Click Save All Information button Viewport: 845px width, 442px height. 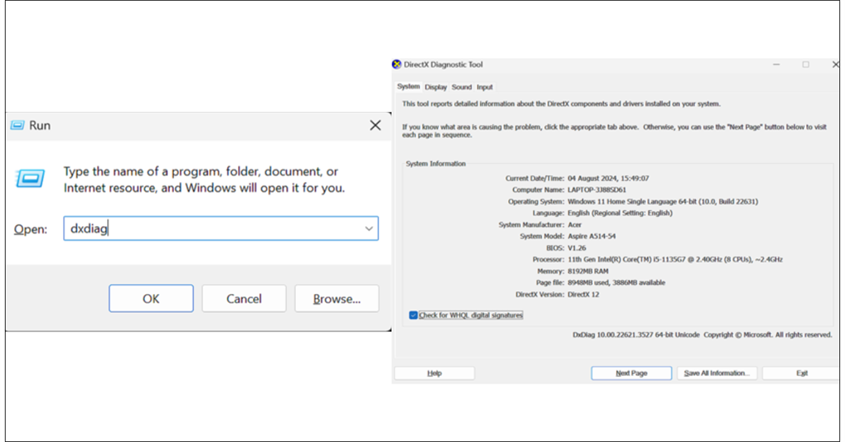(x=716, y=373)
